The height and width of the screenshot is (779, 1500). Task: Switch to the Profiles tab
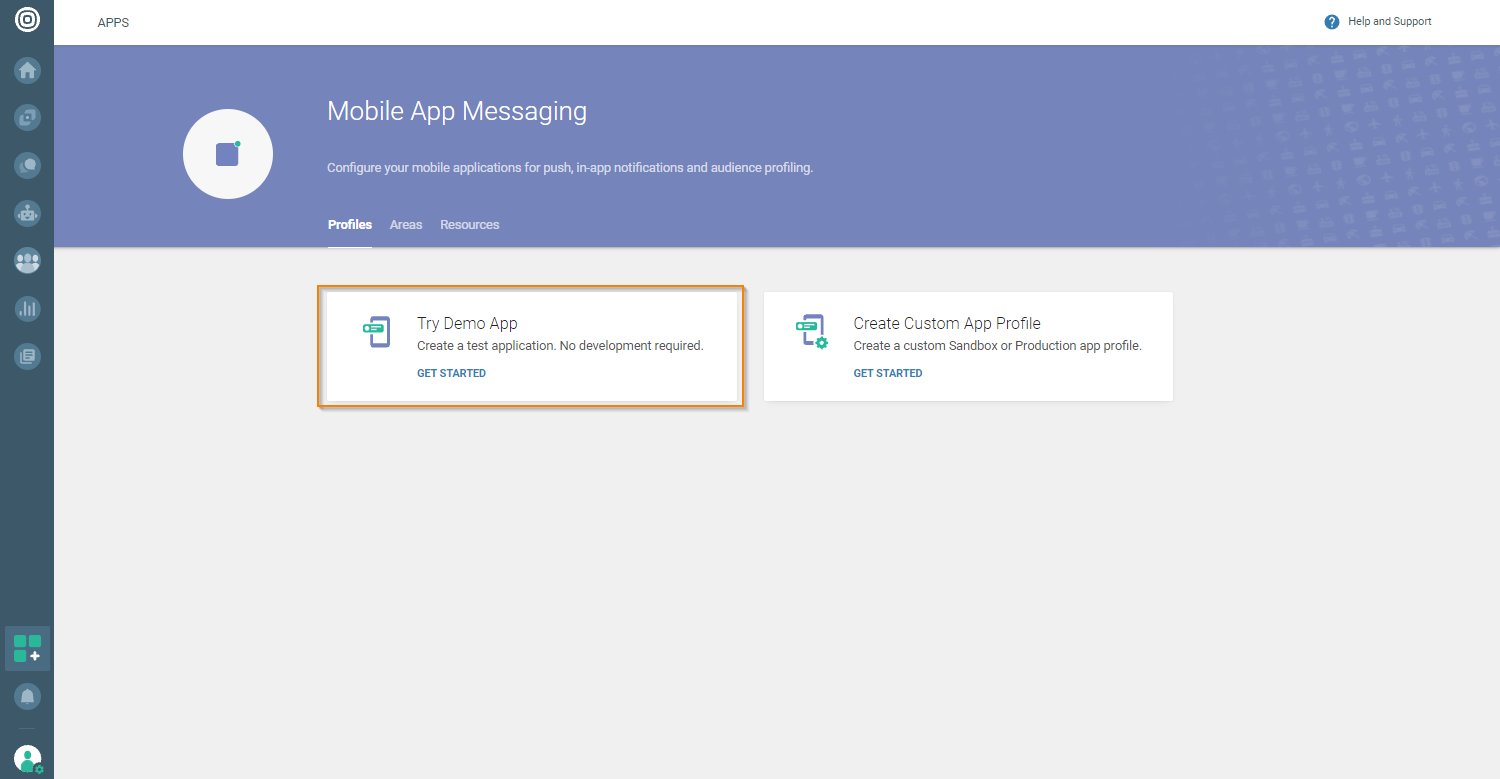[x=349, y=225]
